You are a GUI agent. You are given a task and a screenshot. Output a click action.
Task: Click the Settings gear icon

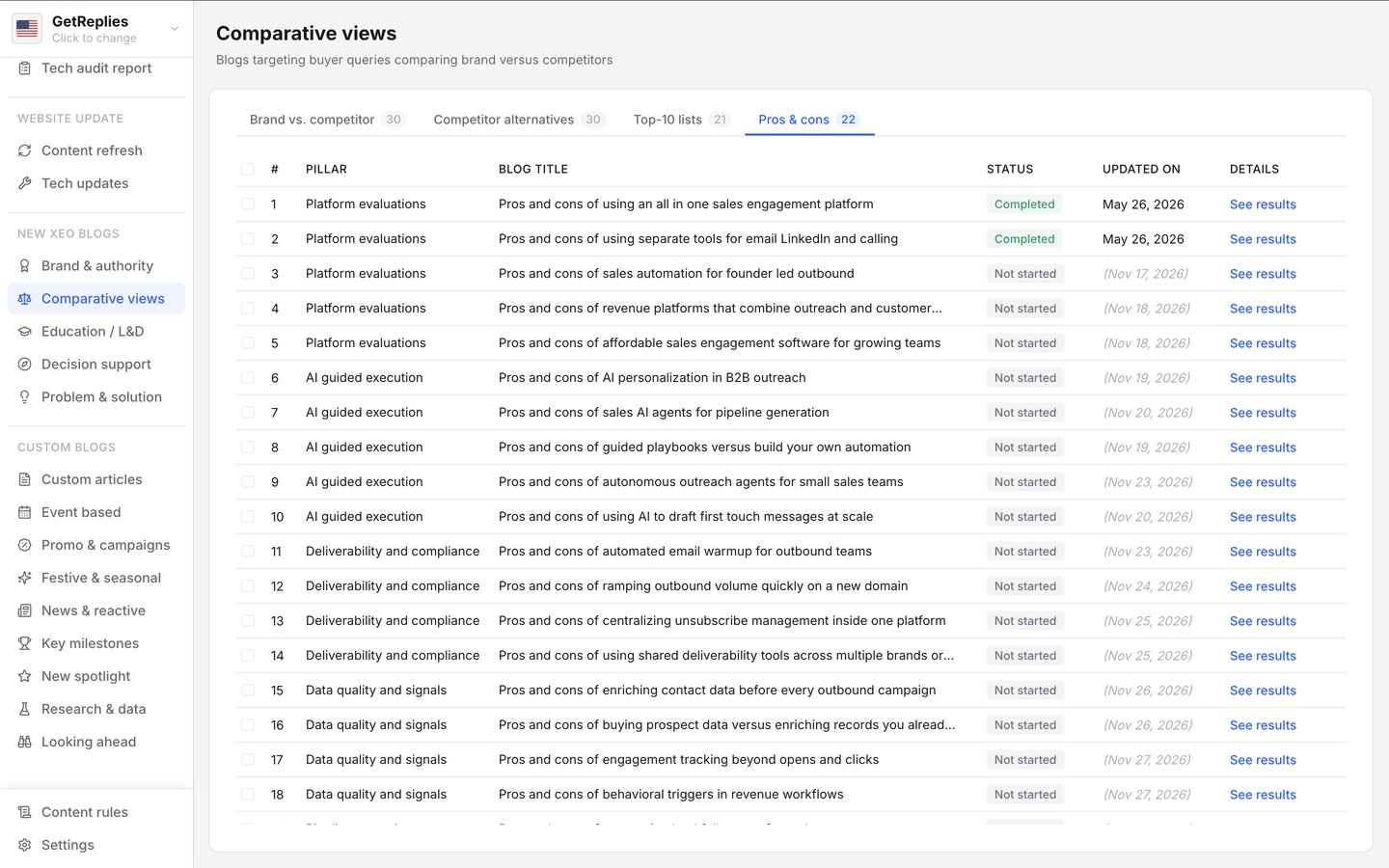click(x=25, y=845)
